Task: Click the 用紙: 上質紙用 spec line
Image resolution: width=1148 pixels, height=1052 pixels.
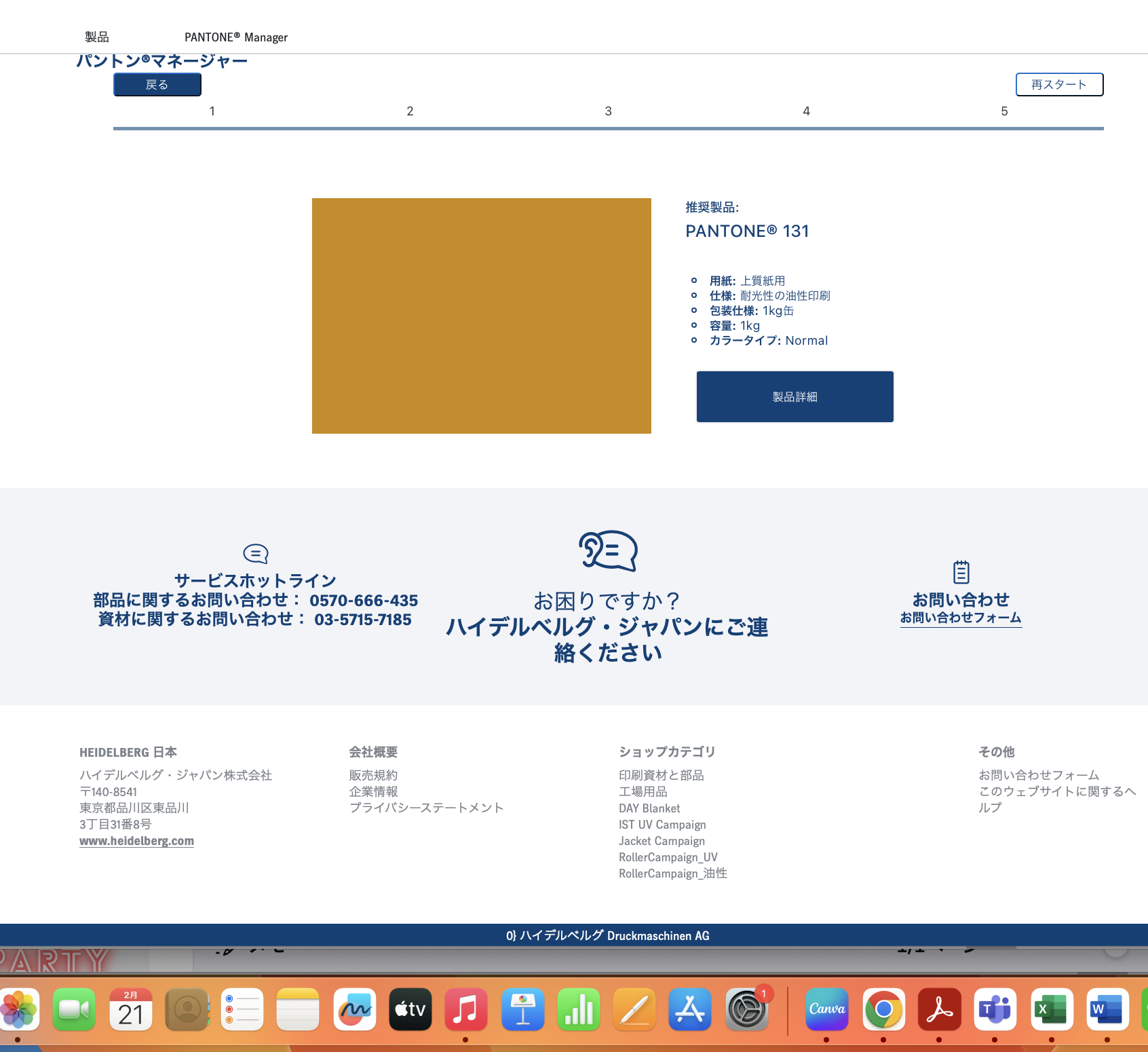Action: [x=747, y=281]
